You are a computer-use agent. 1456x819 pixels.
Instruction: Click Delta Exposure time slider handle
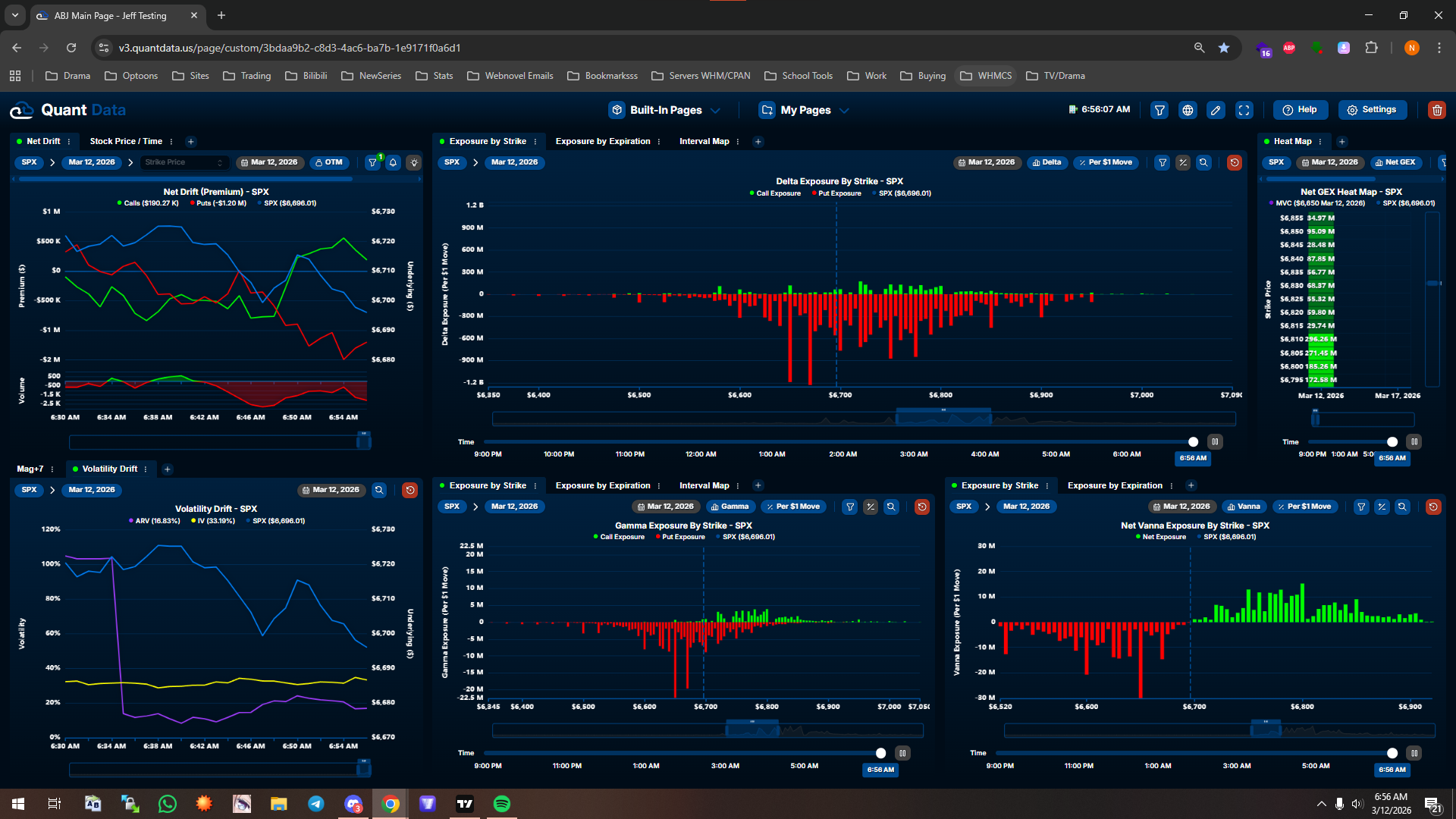tap(1193, 442)
